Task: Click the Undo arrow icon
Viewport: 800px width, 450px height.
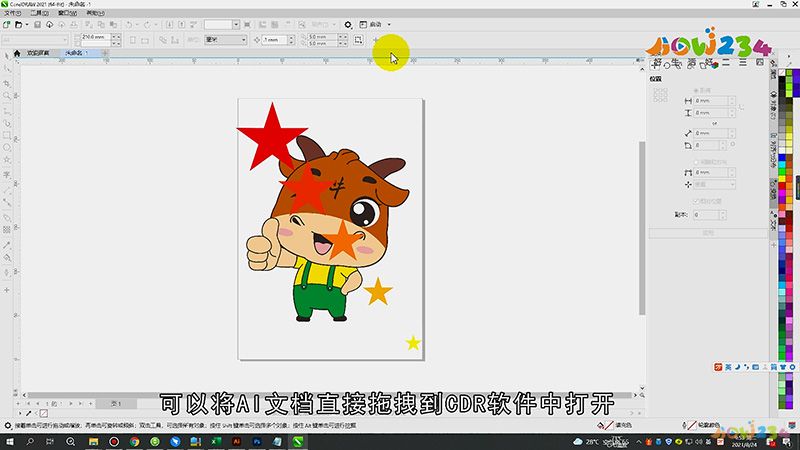Action: pyautogui.click(x=129, y=24)
